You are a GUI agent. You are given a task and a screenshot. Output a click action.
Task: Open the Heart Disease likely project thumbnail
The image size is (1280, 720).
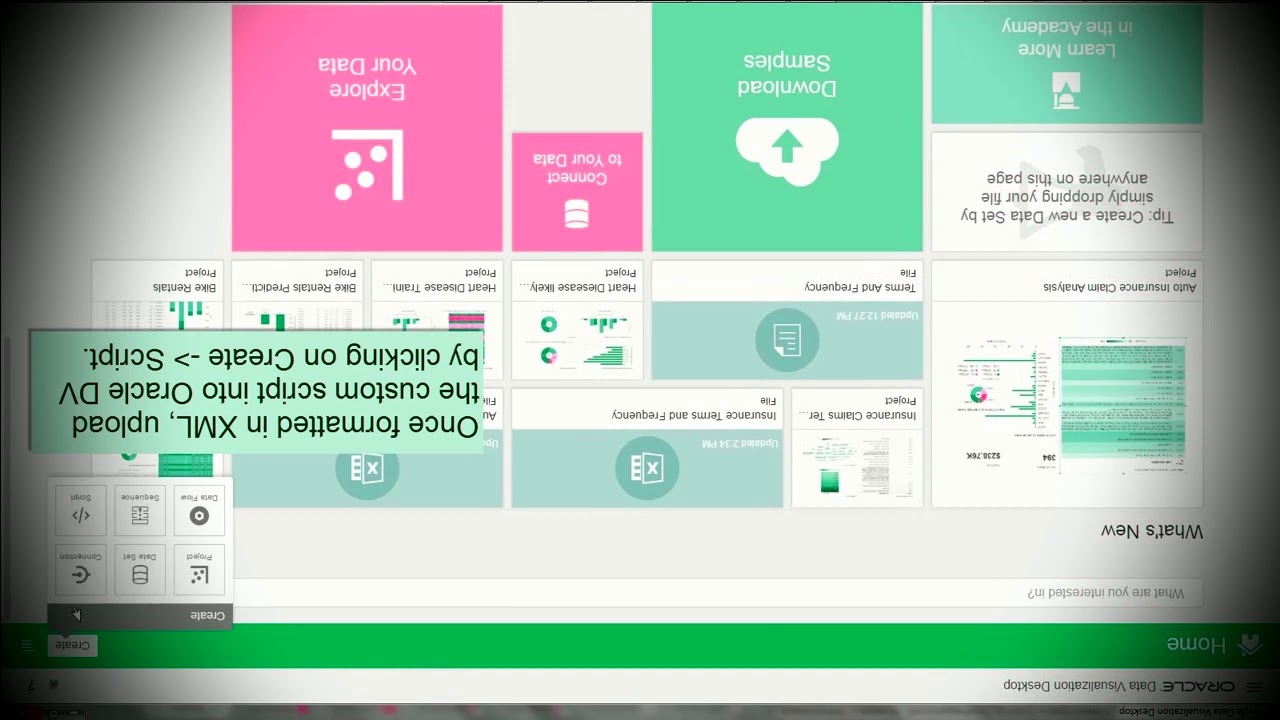577,320
